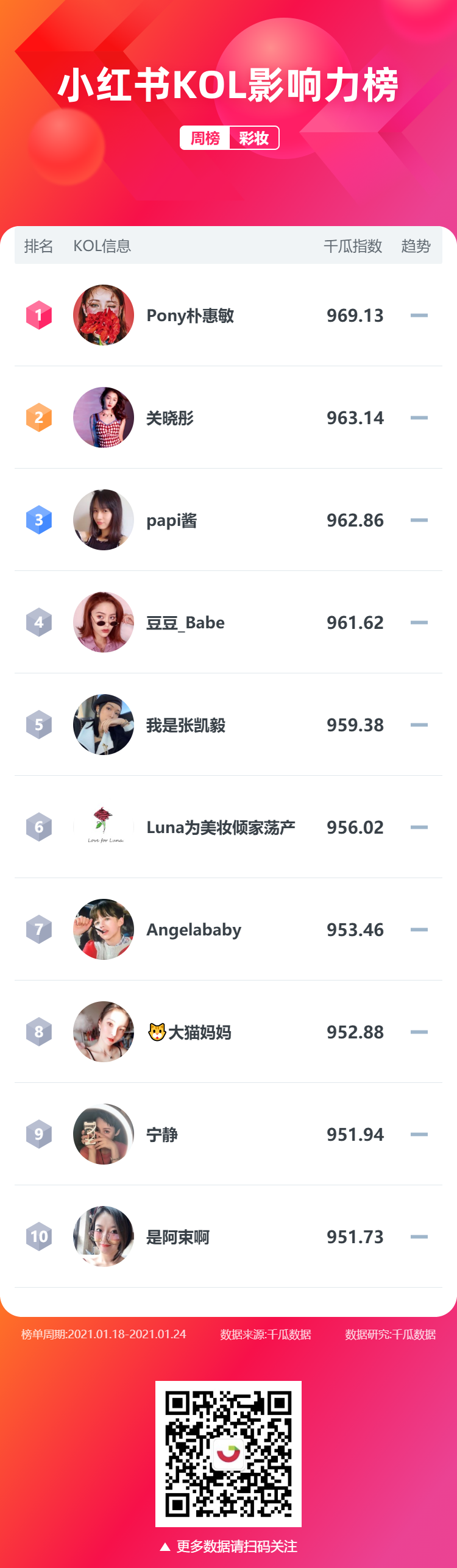457x1568 pixels.
Task: Click the 数据来源:千瓜数据 text
Action: 266,1335
